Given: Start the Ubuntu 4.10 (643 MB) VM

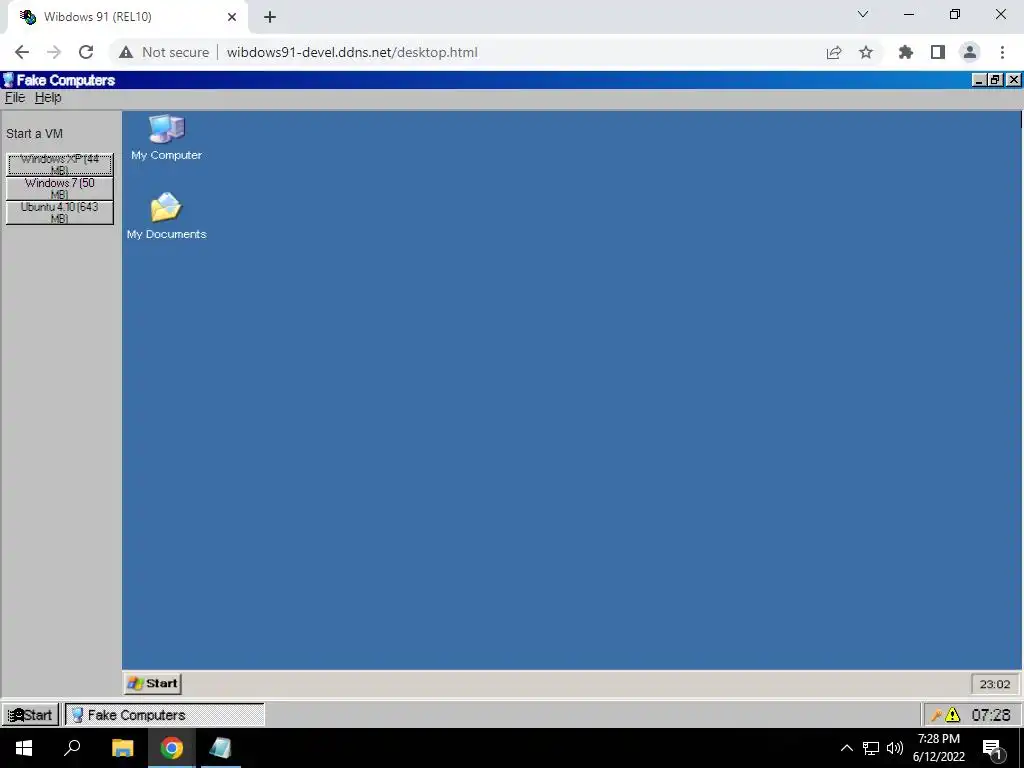Looking at the screenshot, I should pos(59,213).
